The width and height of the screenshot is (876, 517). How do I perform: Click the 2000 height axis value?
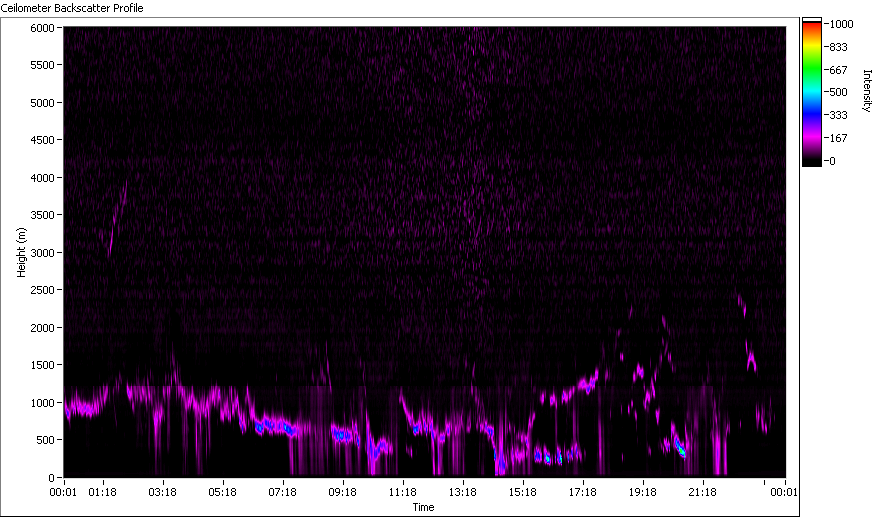(42, 328)
